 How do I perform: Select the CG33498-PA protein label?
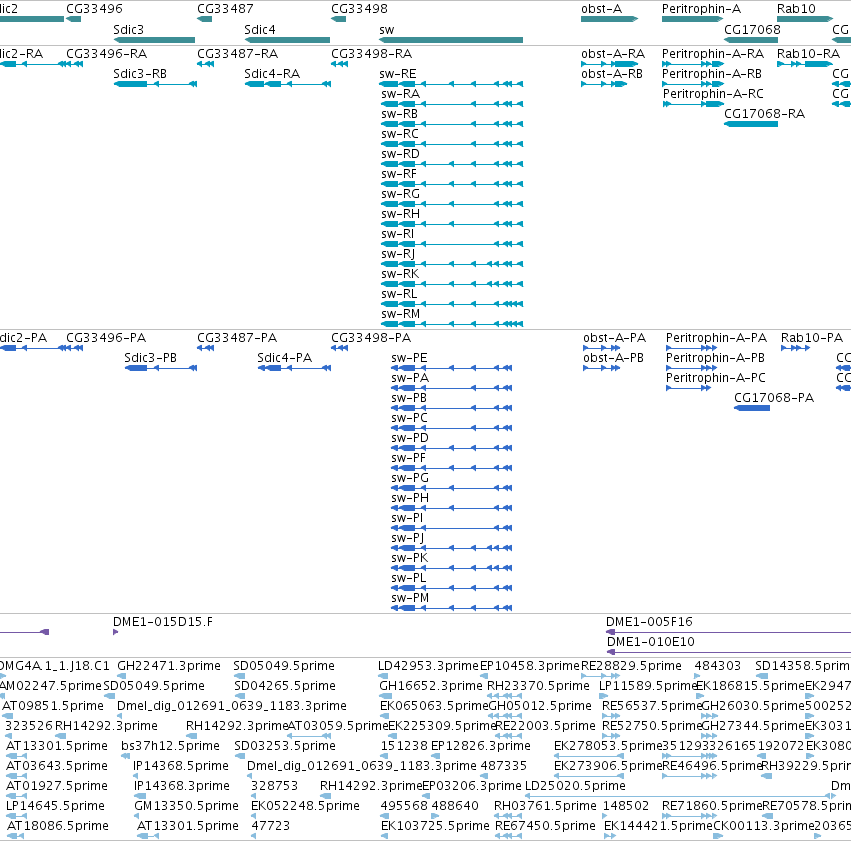tap(371, 338)
